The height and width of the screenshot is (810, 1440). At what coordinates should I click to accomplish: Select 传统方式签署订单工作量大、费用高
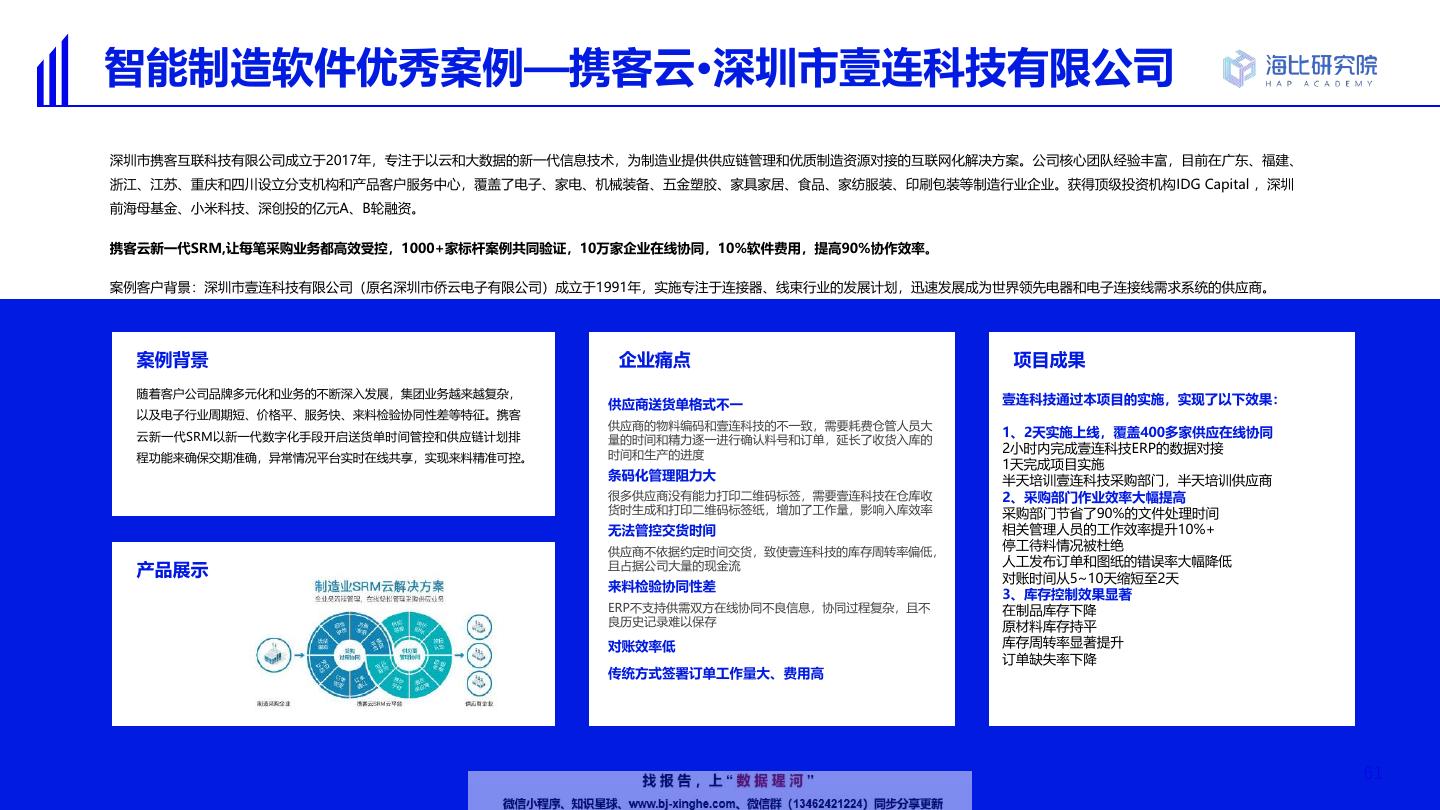pyautogui.click(x=716, y=674)
